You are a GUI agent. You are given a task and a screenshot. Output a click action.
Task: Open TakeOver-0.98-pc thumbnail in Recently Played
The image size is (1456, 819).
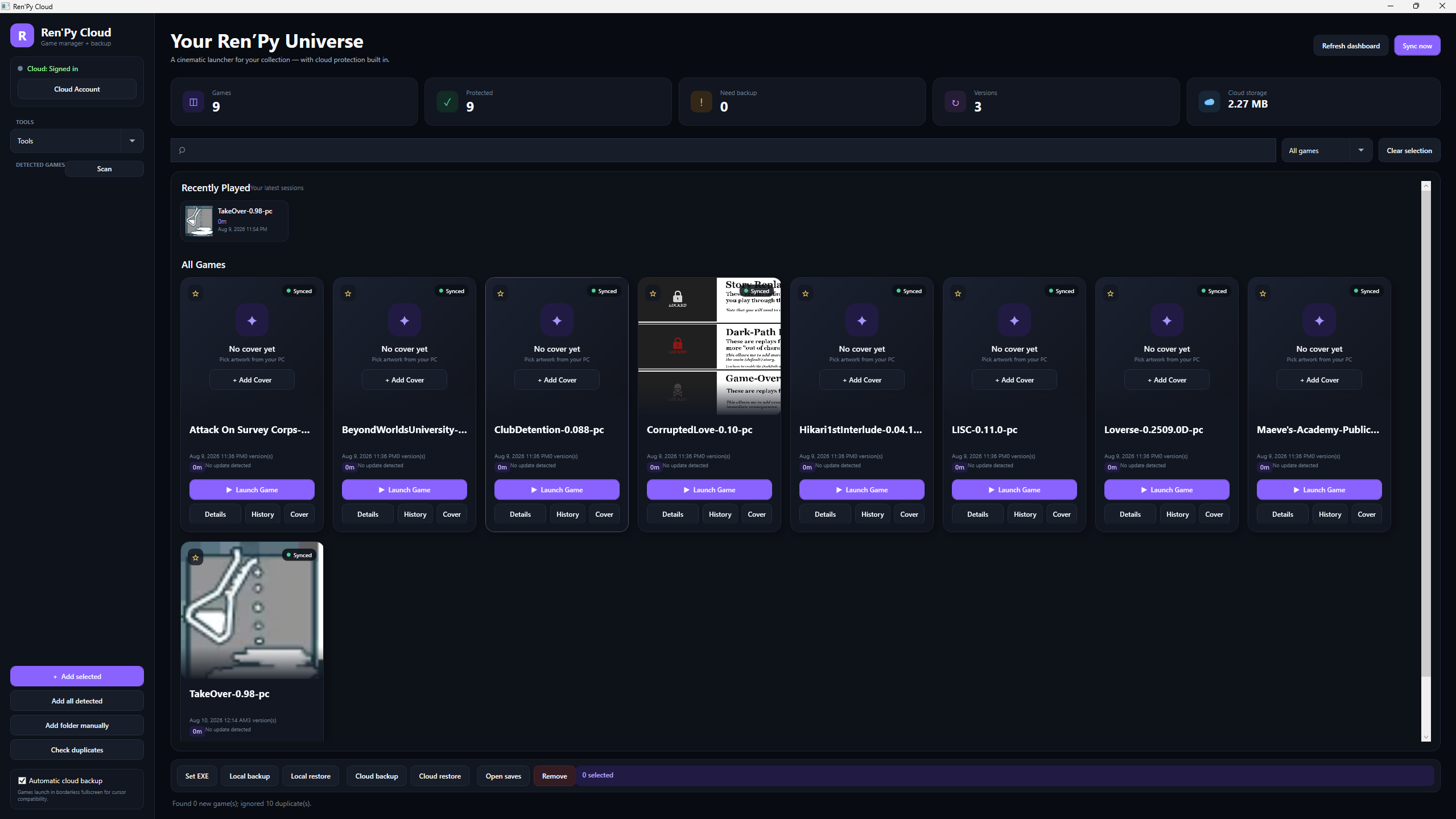coord(199,221)
